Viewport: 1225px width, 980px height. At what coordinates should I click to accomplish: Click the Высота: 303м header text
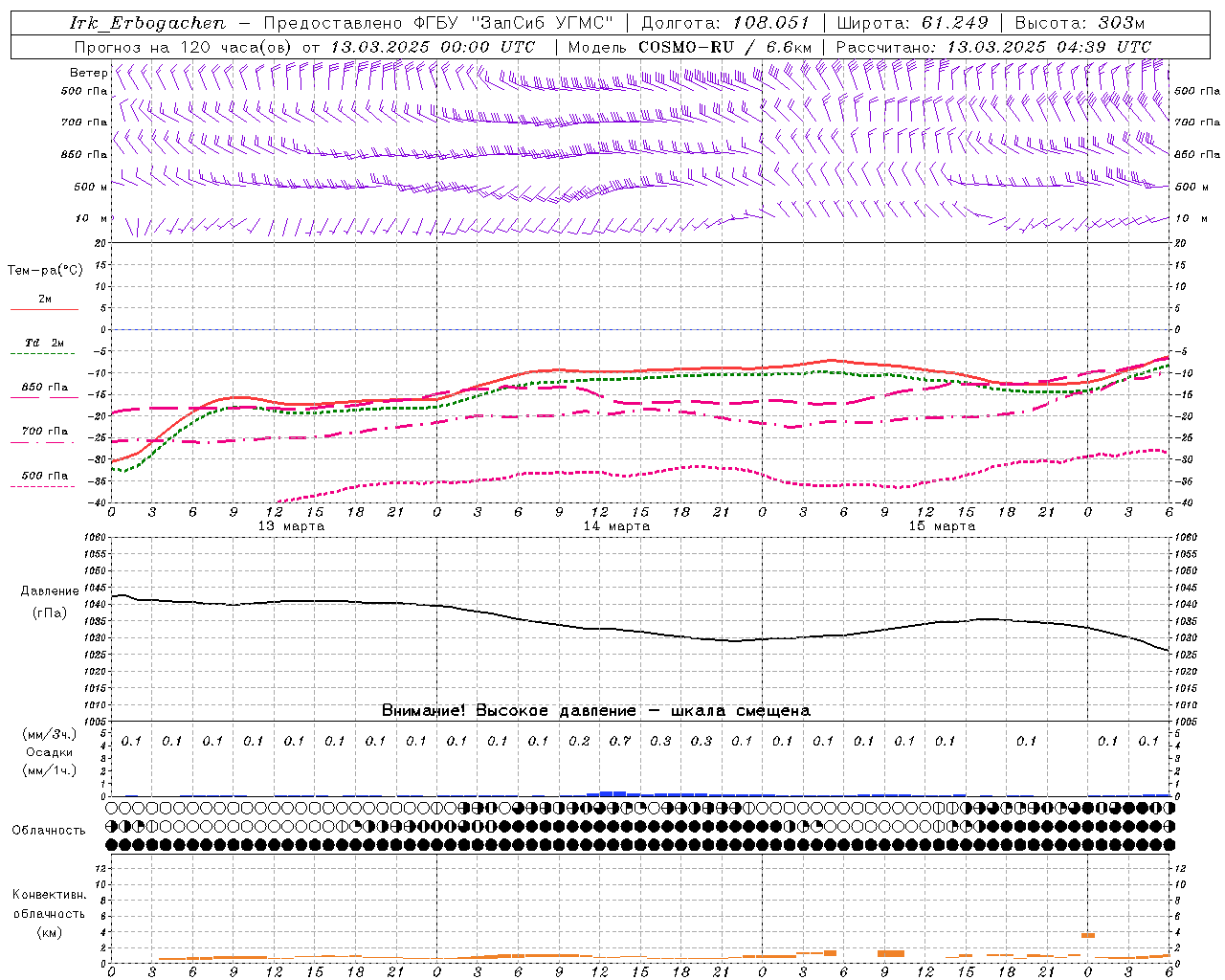1080,23
